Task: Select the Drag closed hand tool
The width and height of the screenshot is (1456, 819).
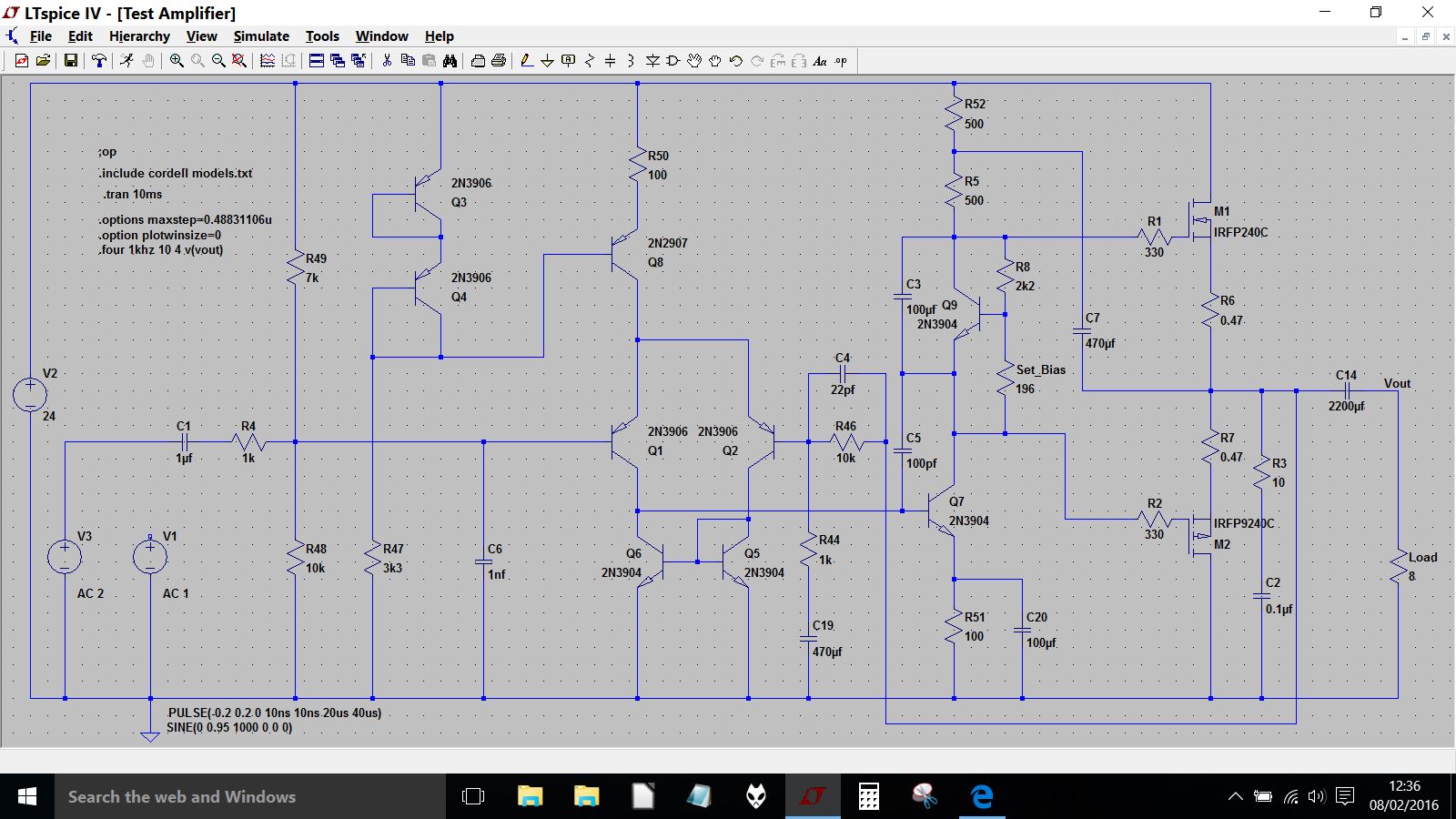Action: tap(715, 61)
